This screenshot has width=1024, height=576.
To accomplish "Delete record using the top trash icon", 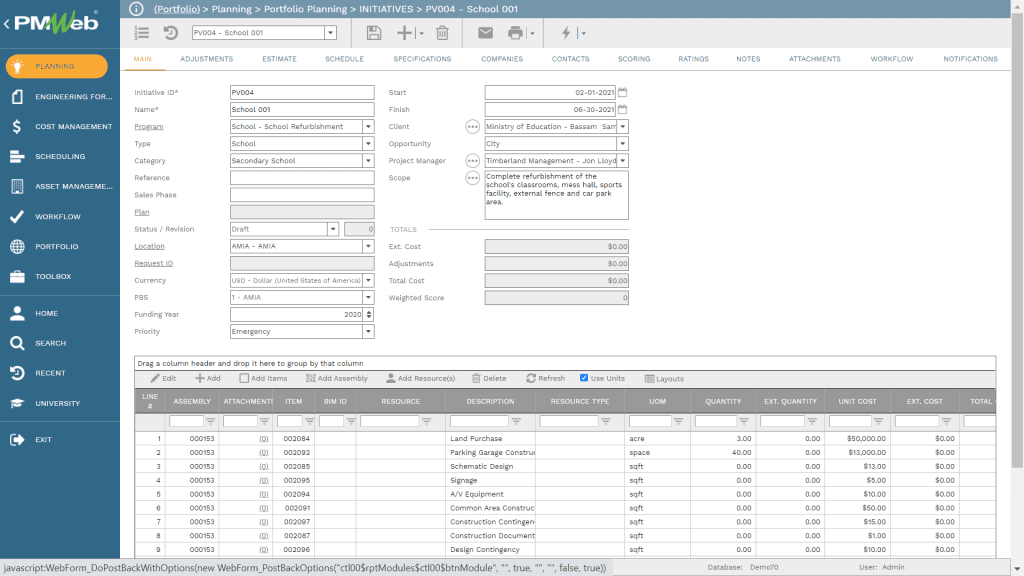I will click(x=442, y=33).
